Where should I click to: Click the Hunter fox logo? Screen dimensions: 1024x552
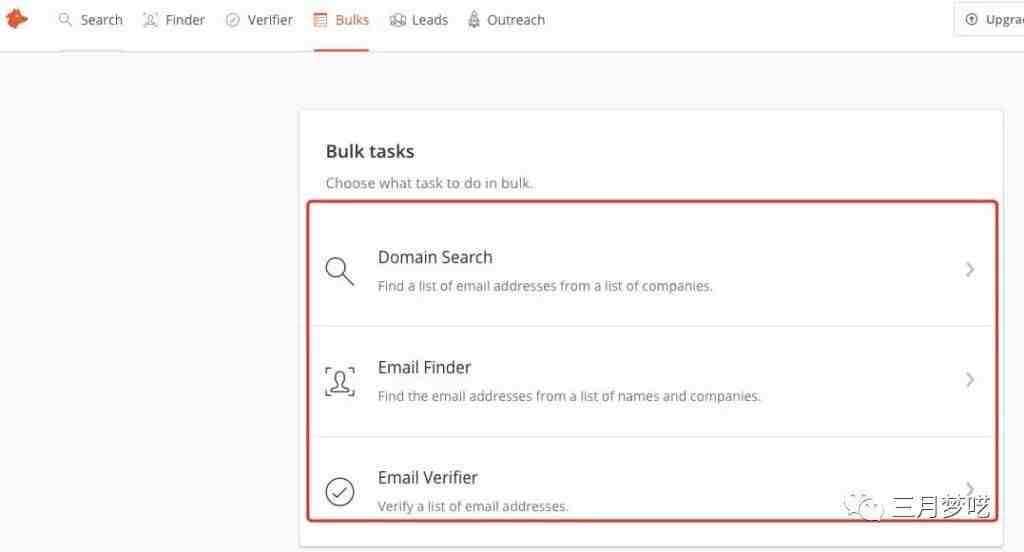click(x=16, y=19)
